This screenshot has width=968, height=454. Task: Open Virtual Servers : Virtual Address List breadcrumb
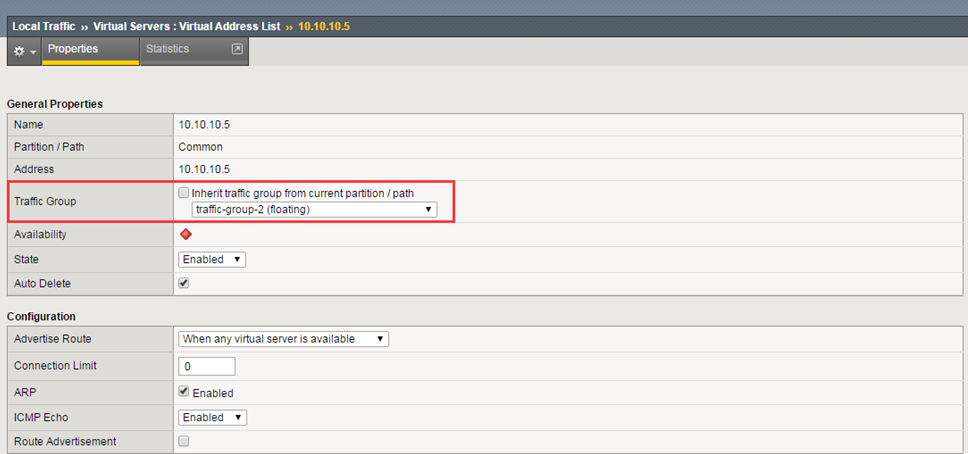tap(187, 25)
